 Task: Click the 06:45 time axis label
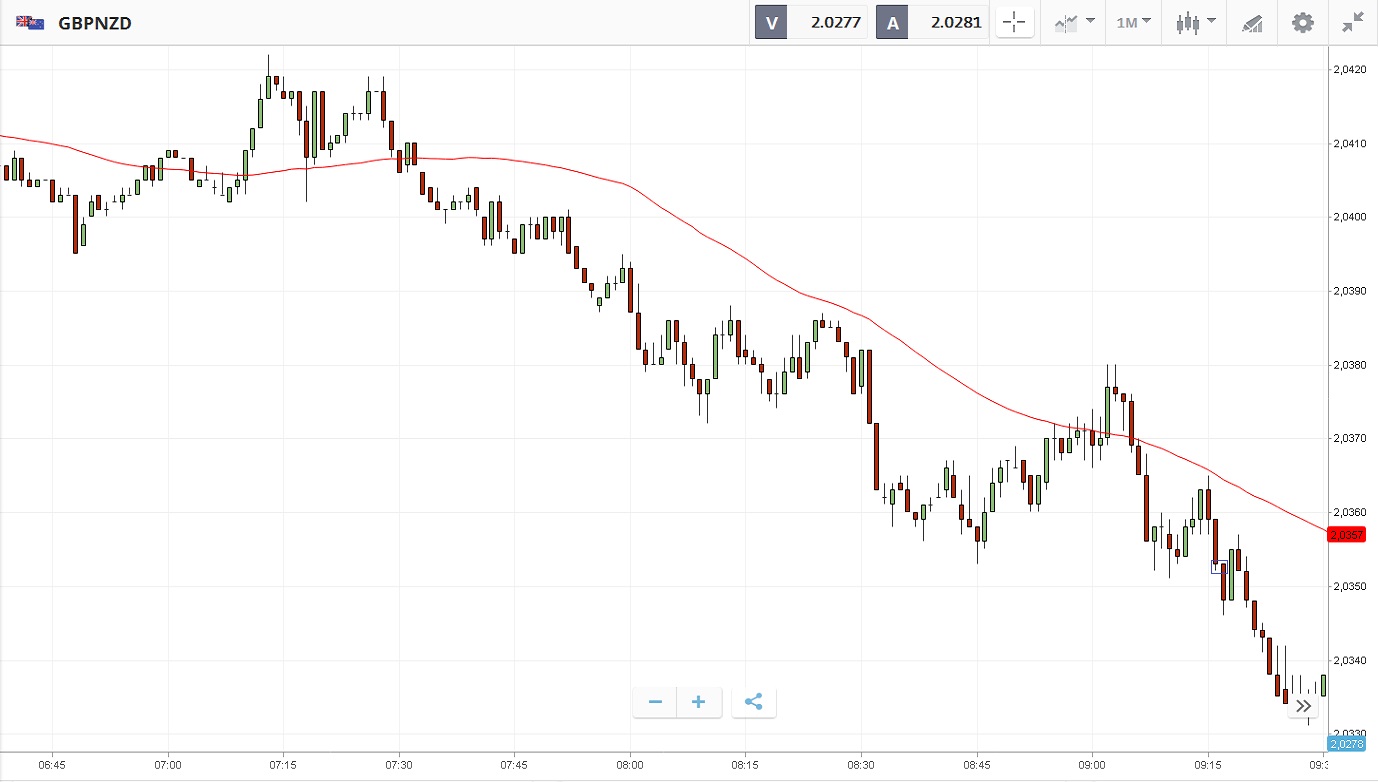[x=52, y=765]
